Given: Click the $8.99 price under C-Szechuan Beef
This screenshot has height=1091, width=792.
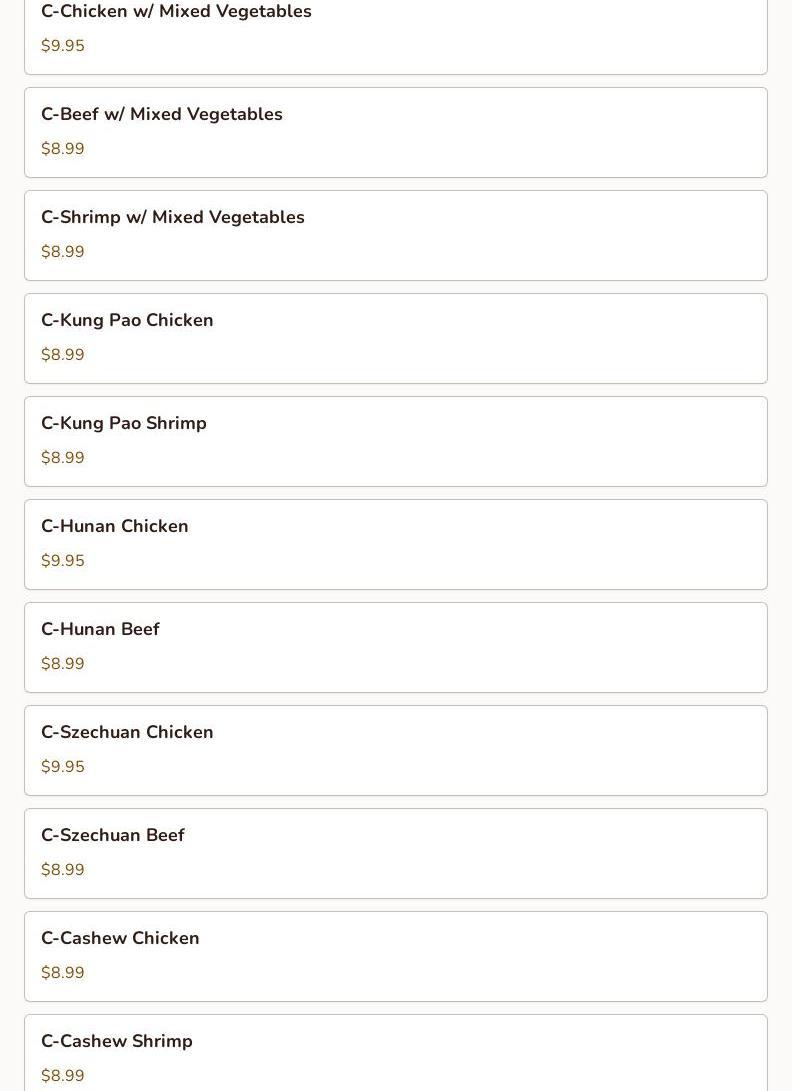Looking at the screenshot, I should (63, 870).
